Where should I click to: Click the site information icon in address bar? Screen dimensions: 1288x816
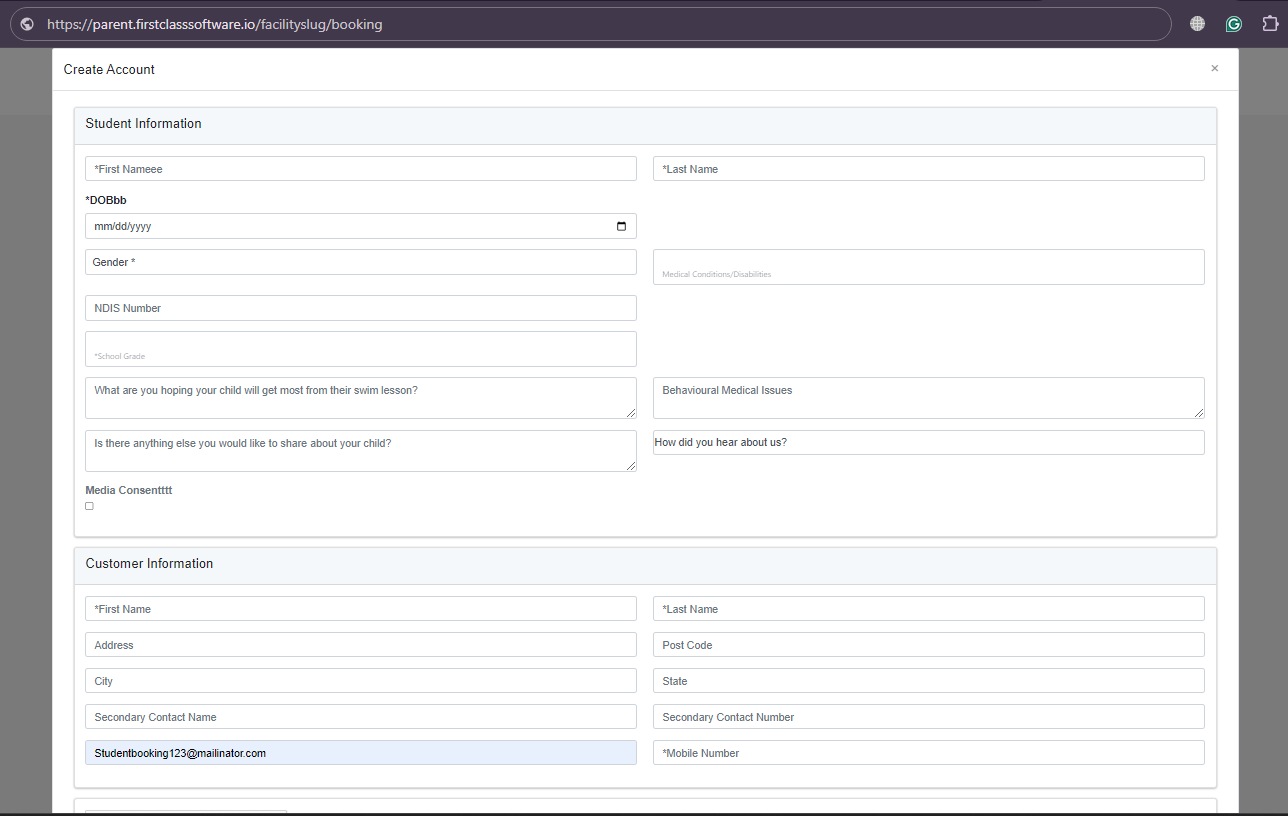pyautogui.click(x=27, y=24)
